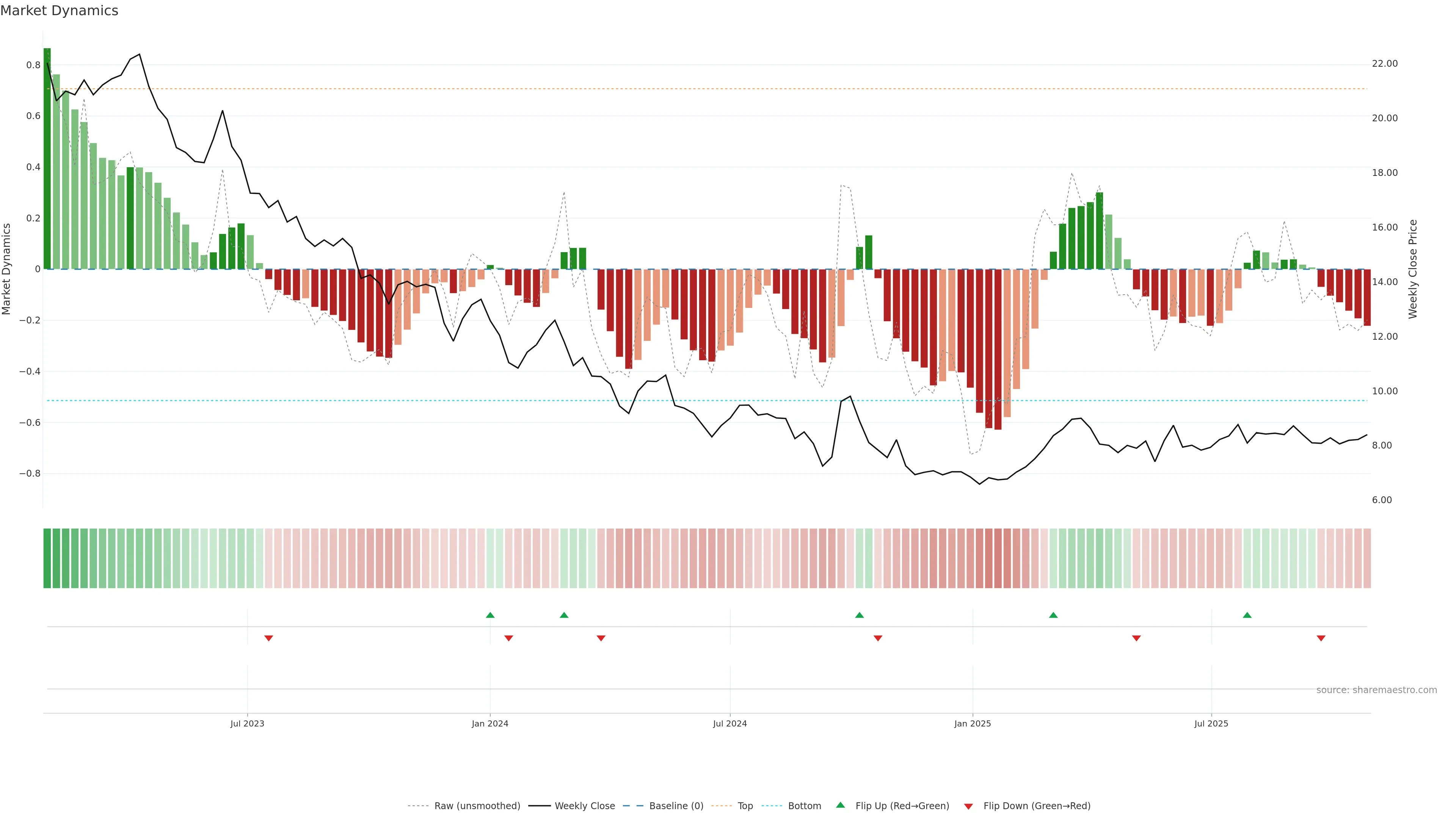Click the Jan 2025 x-axis label
This screenshot has width=1456, height=819.
pos(972,723)
